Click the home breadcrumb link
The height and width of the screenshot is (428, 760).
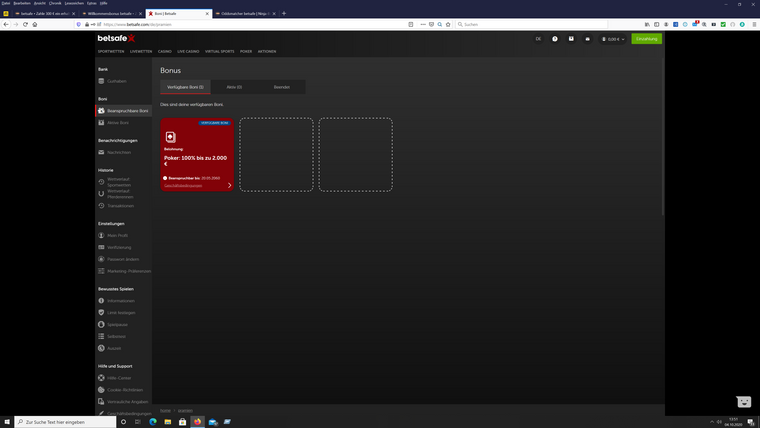tap(165, 411)
